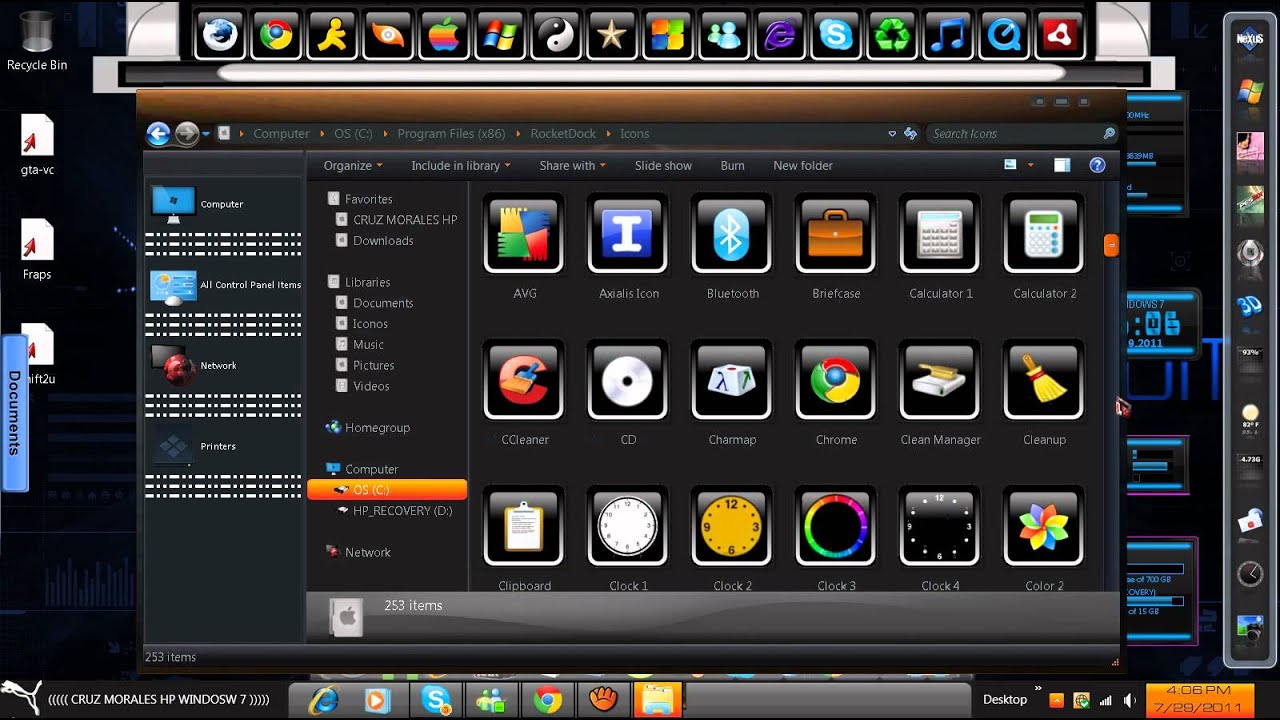Select OS (C:) drive in tree
The image size is (1280, 720).
coord(387,489)
